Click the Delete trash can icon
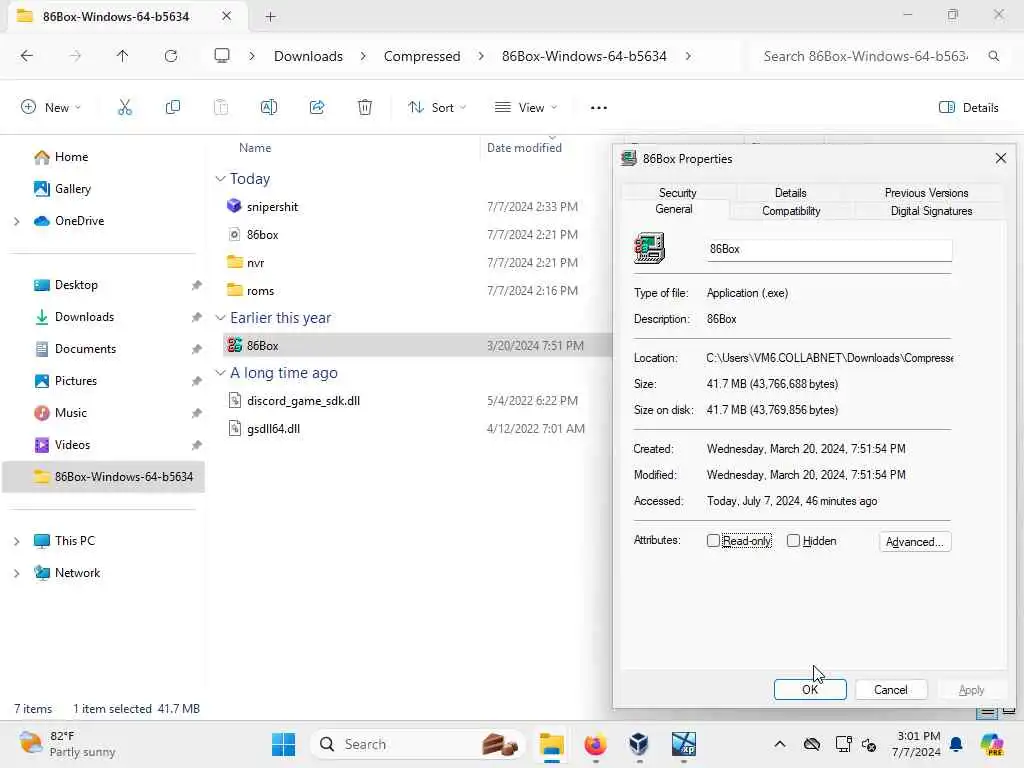The width and height of the screenshot is (1024, 768). click(365, 108)
